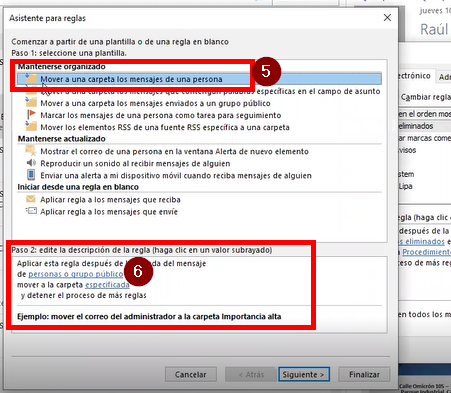Image resolution: width=451 pixels, height=393 pixels.
Task: Click the speaker icon for play sound rule
Action: [31, 163]
